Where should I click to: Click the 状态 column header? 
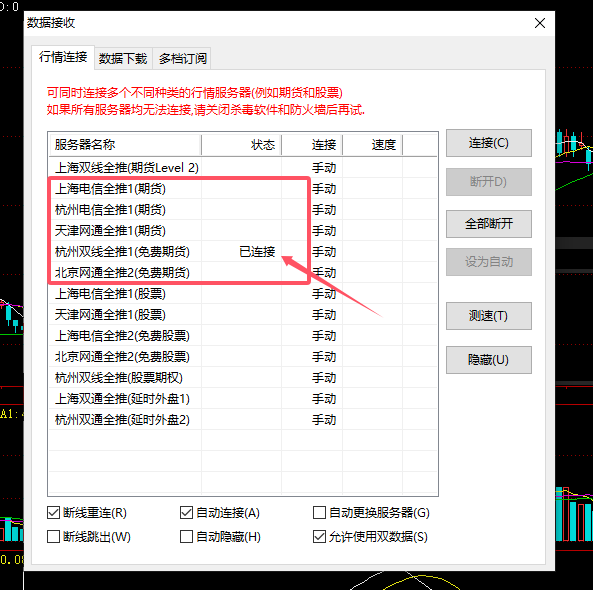click(241, 145)
